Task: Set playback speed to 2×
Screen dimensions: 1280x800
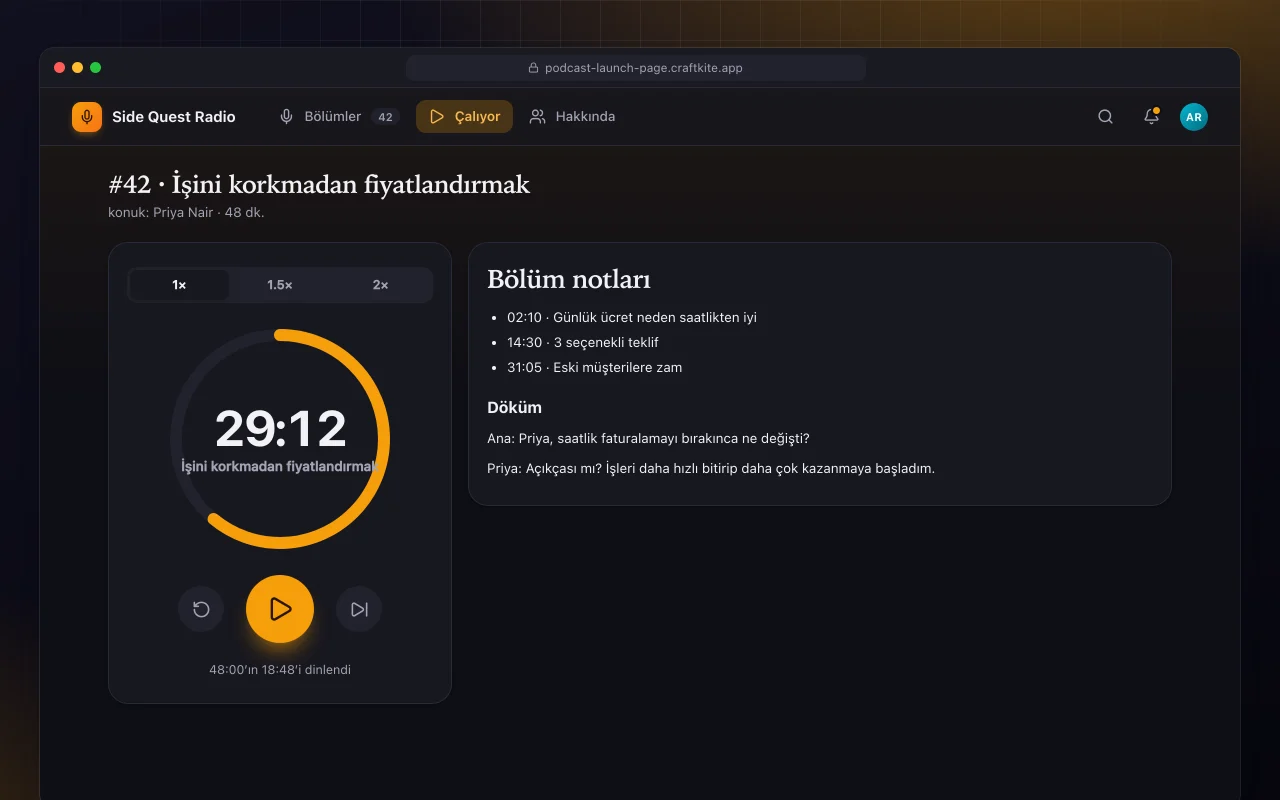Action: (x=381, y=285)
